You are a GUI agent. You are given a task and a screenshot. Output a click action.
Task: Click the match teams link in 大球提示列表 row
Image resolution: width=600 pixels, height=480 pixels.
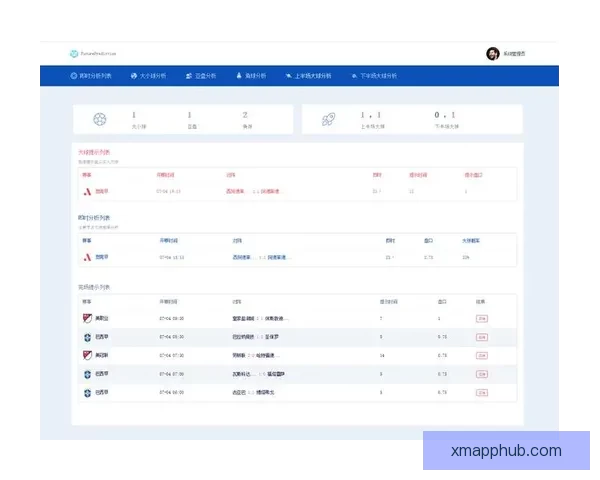(258, 190)
